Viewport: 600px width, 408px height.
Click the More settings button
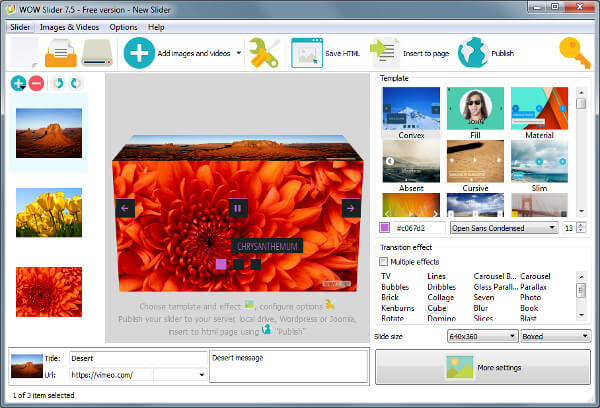click(x=482, y=368)
